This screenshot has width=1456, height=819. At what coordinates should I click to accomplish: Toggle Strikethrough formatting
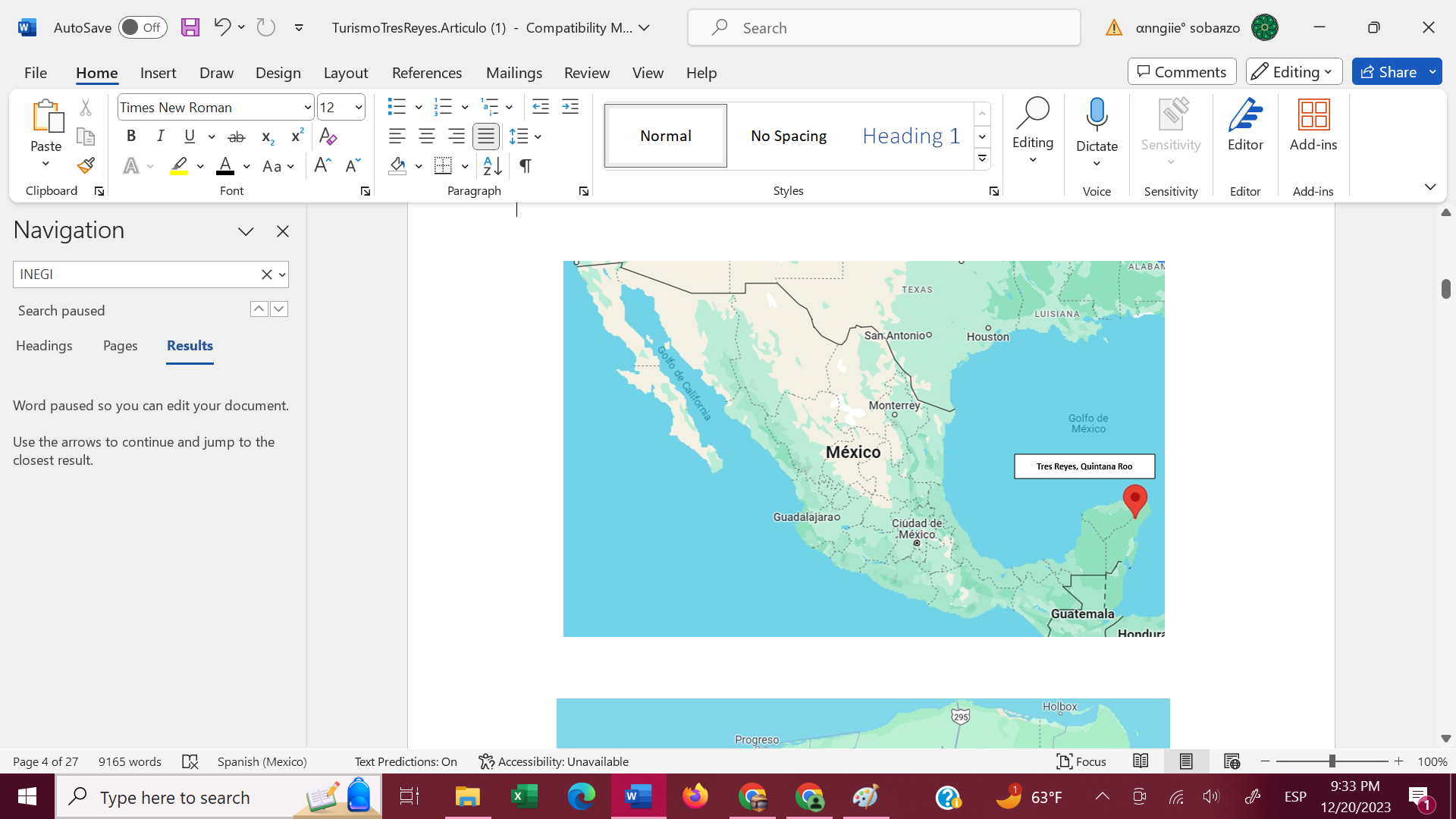236,136
